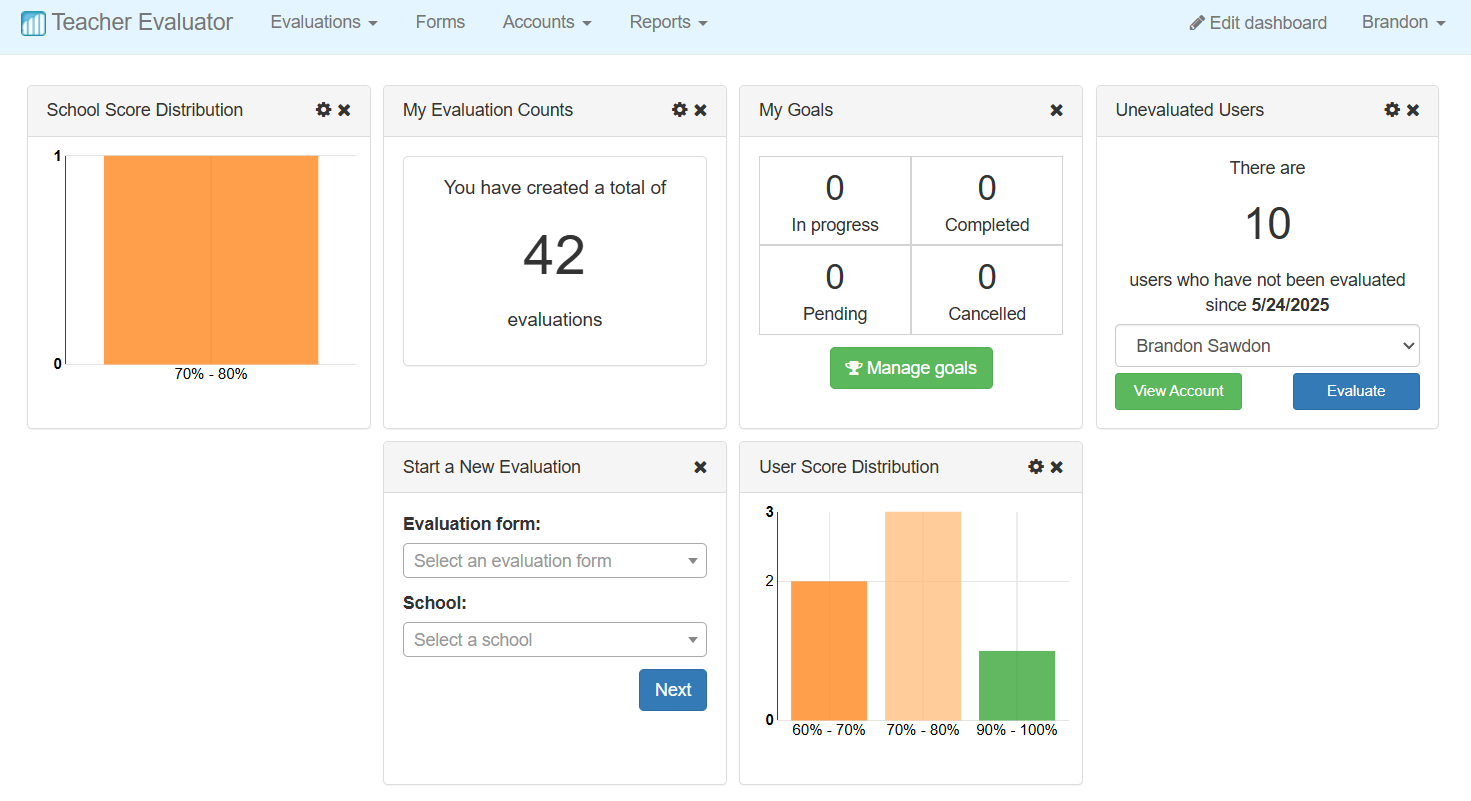Click the Manage goals button

[911, 368]
